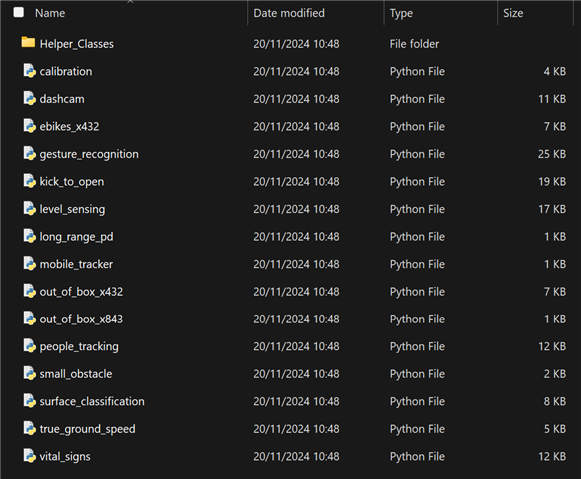Click the date modified of people_tracking
581x479 pixels.
tap(296, 346)
